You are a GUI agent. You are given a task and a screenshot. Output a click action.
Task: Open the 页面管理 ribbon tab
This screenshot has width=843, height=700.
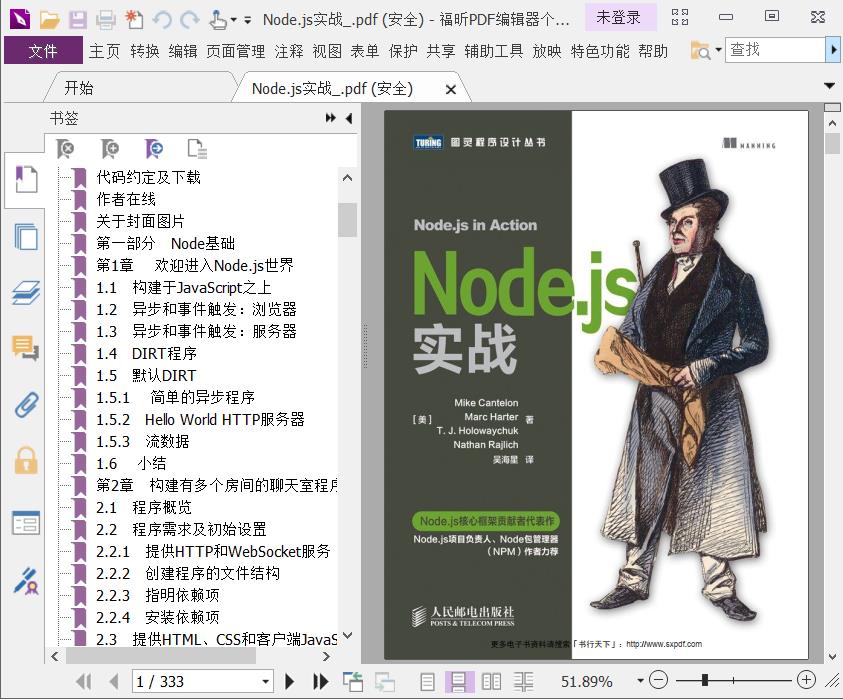click(235, 51)
